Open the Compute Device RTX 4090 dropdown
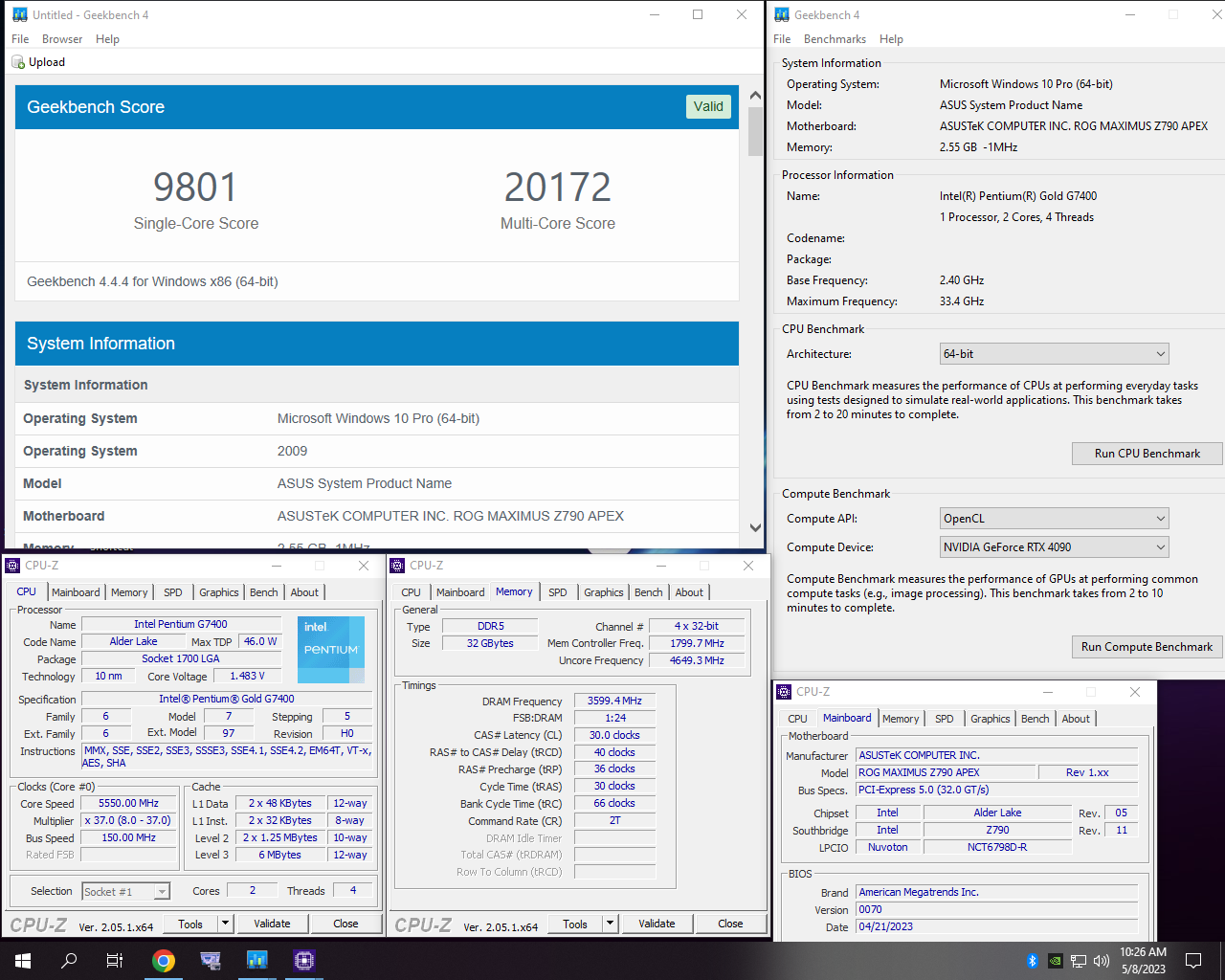The width and height of the screenshot is (1225, 980). (1055, 547)
